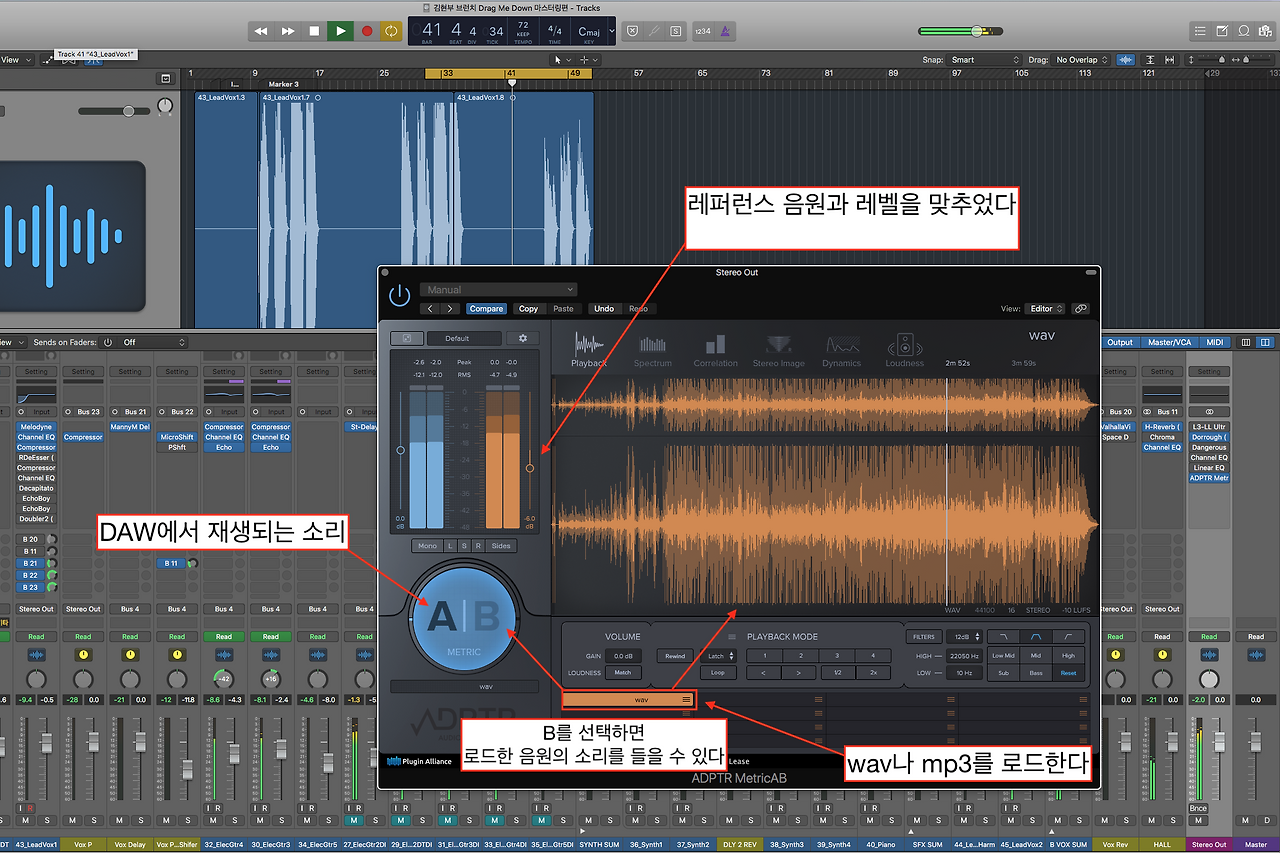Click the blue A level slider handle
The image size is (1280, 853).
401,451
